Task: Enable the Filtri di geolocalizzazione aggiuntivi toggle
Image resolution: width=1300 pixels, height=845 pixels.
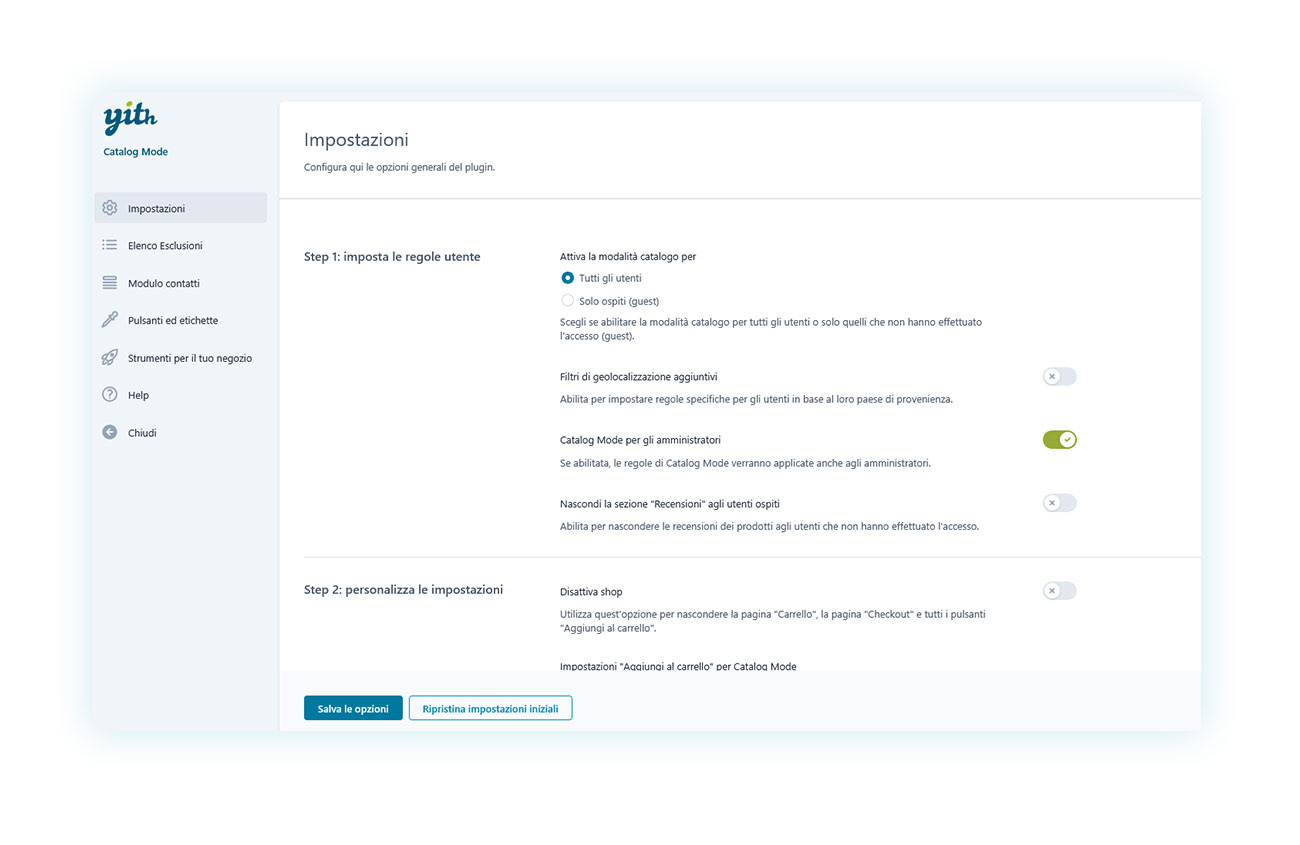Action: [1059, 376]
